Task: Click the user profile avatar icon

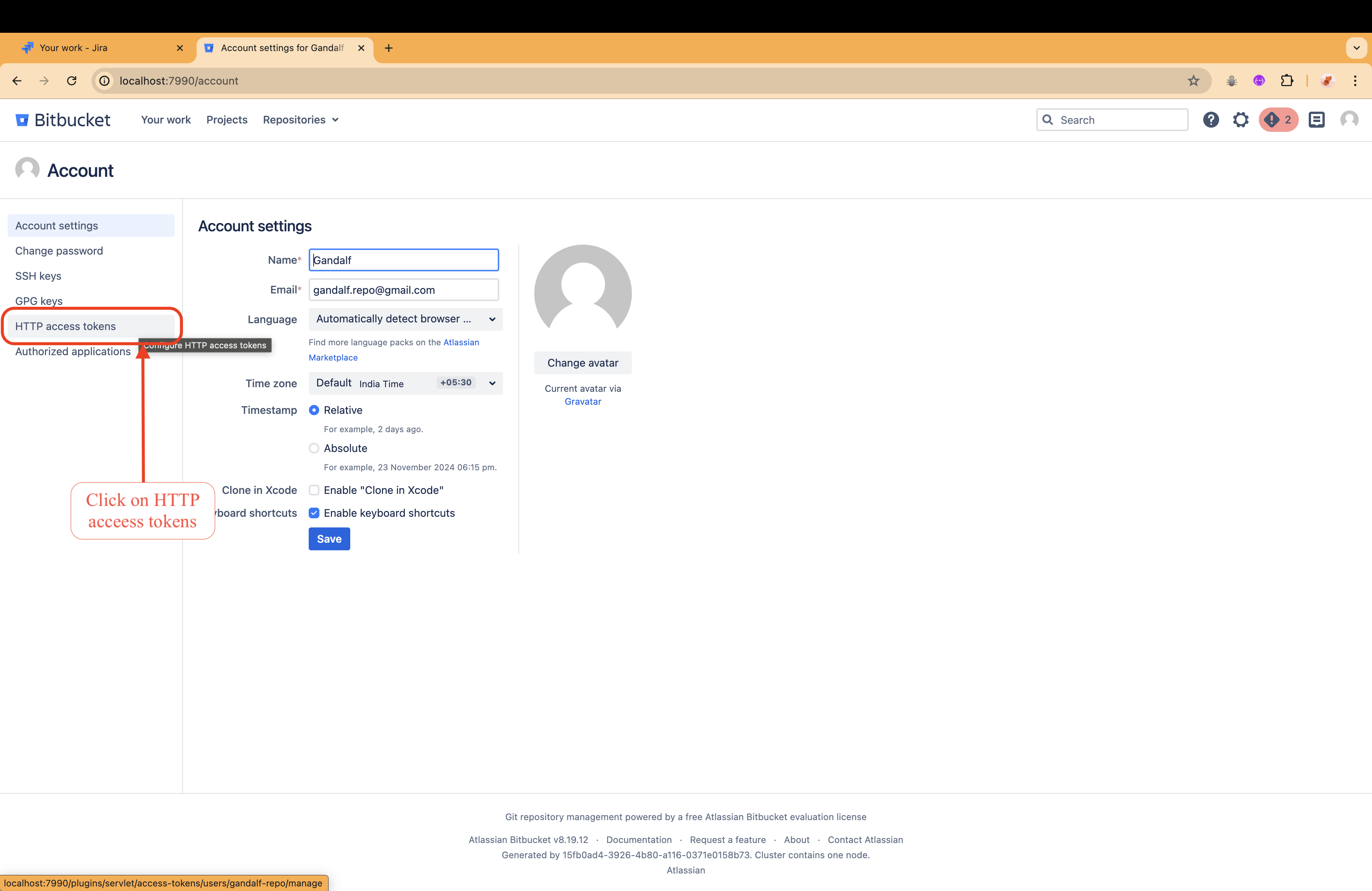Action: tap(1349, 120)
